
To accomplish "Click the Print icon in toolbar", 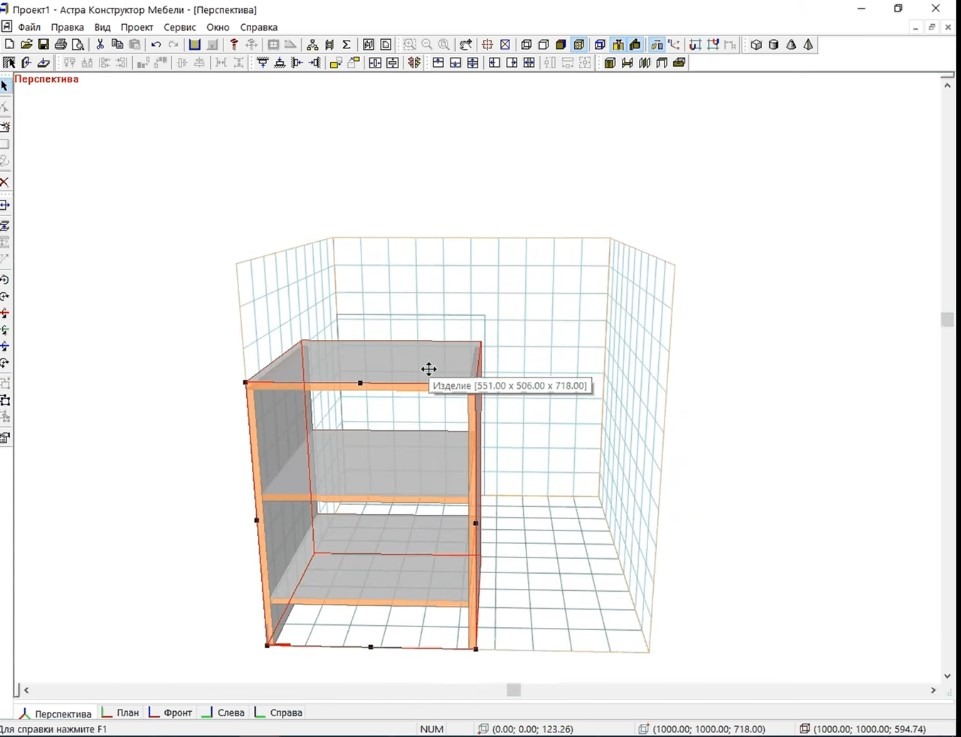I will point(61,45).
